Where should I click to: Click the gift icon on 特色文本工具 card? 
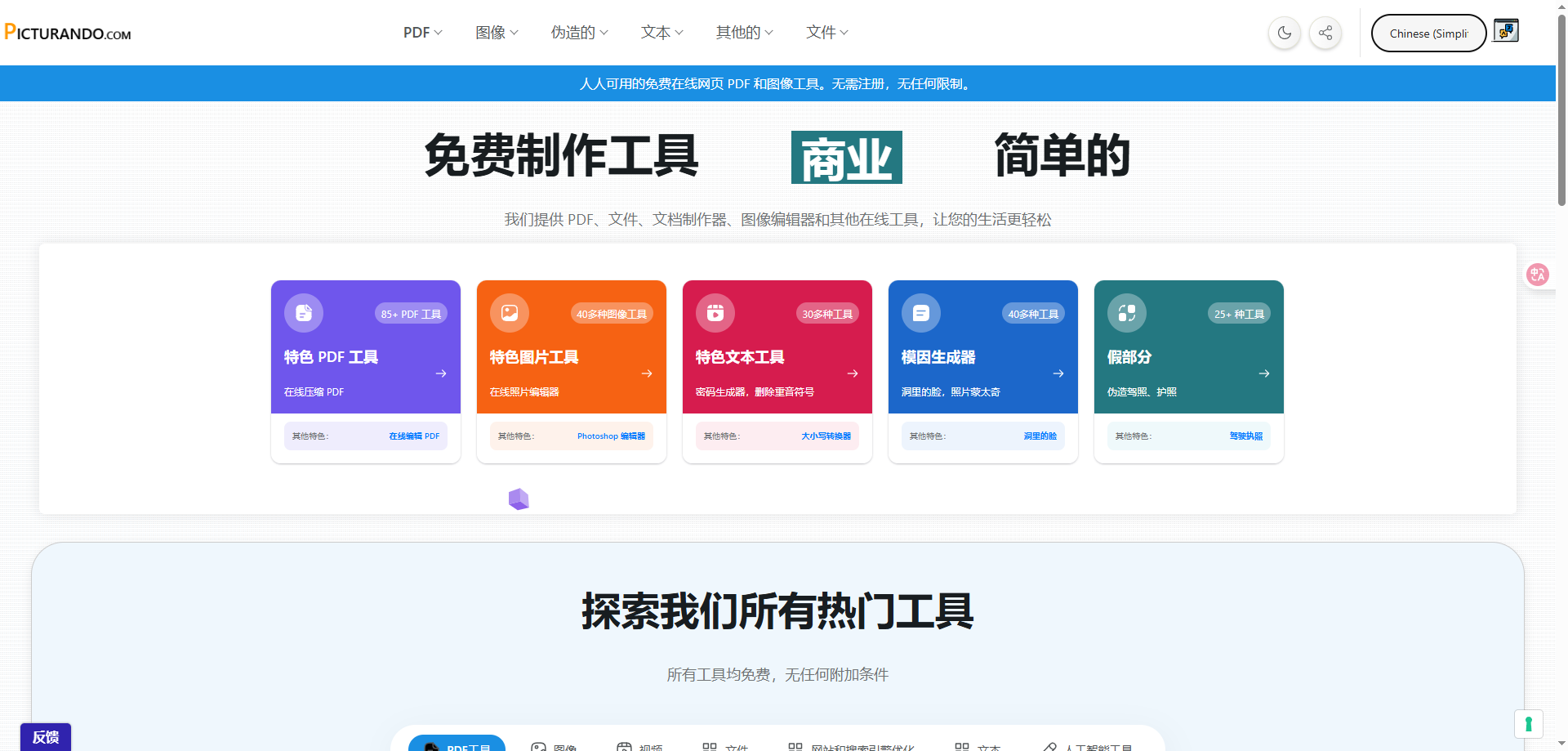coord(715,312)
